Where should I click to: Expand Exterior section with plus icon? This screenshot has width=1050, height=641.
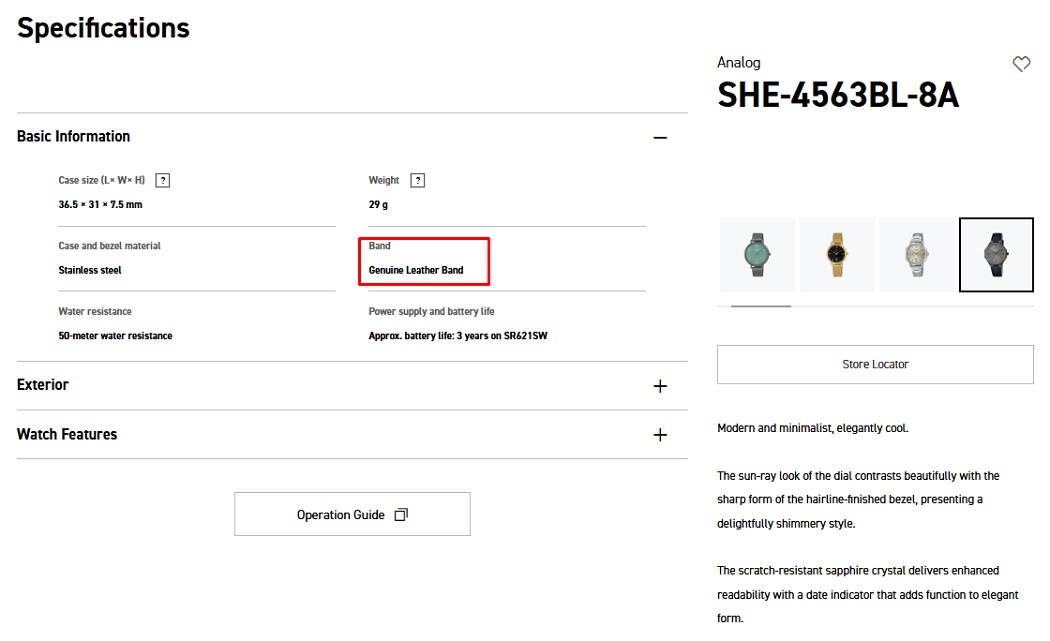point(660,386)
